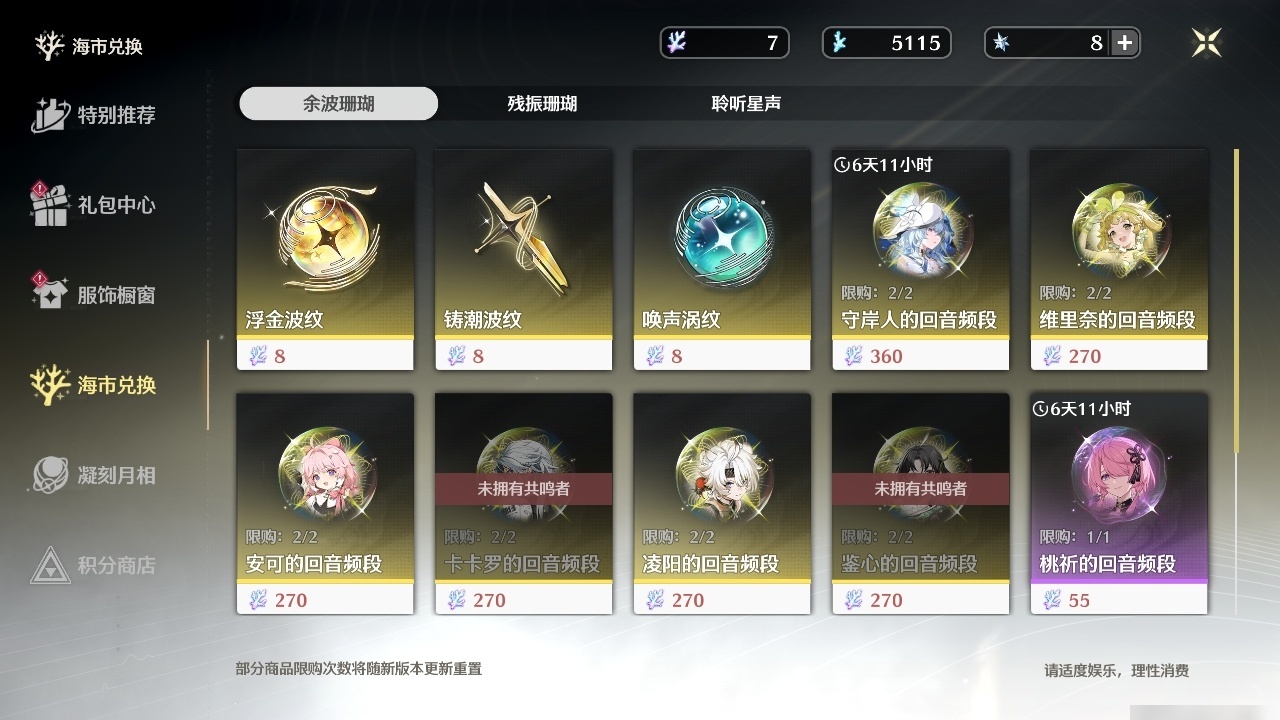The image size is (1280, 720).
Task: Open 礼包中心 gift pack menu
Action: (x=95, y=205)
